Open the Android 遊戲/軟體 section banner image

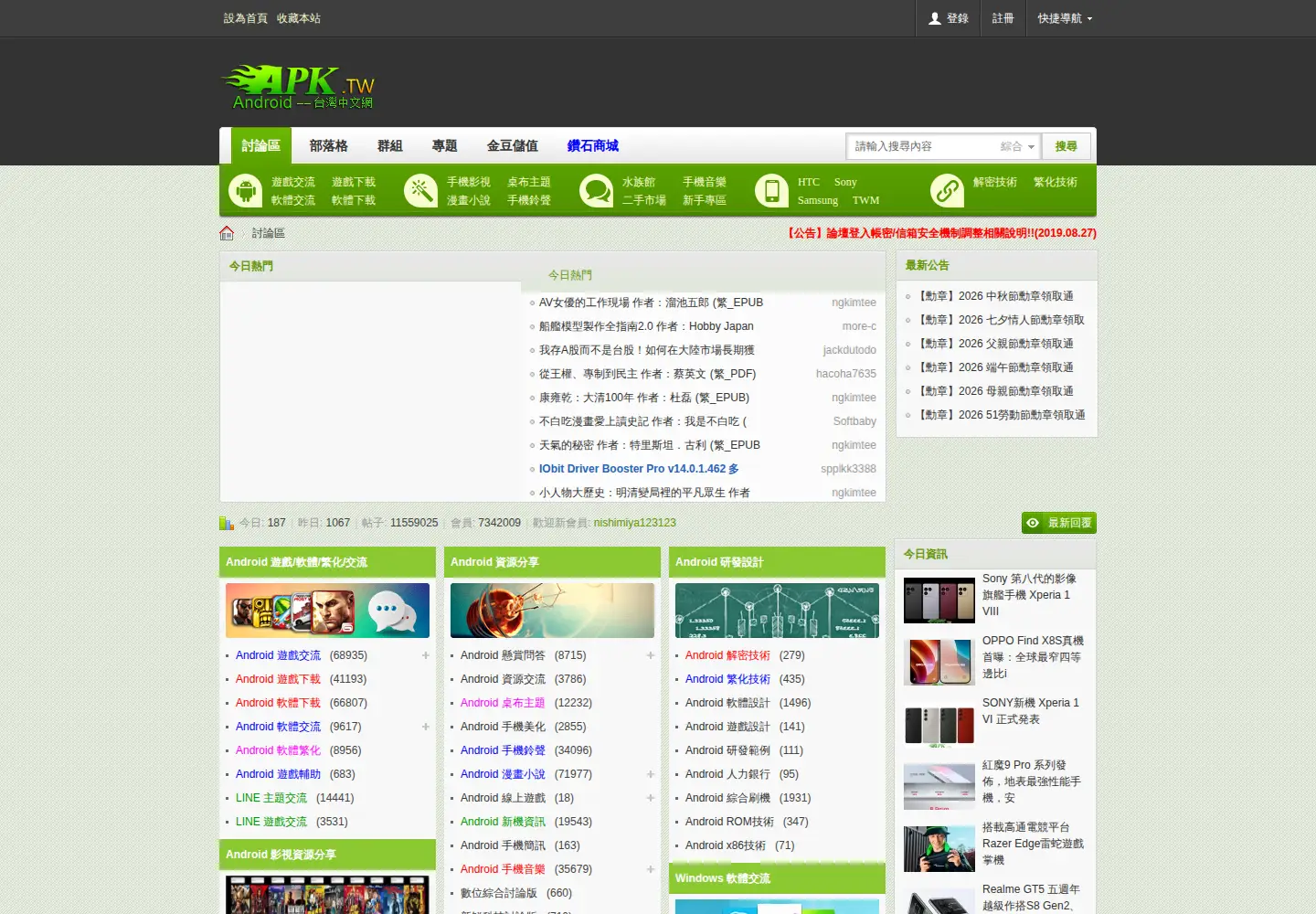click(x=327, y=611)
